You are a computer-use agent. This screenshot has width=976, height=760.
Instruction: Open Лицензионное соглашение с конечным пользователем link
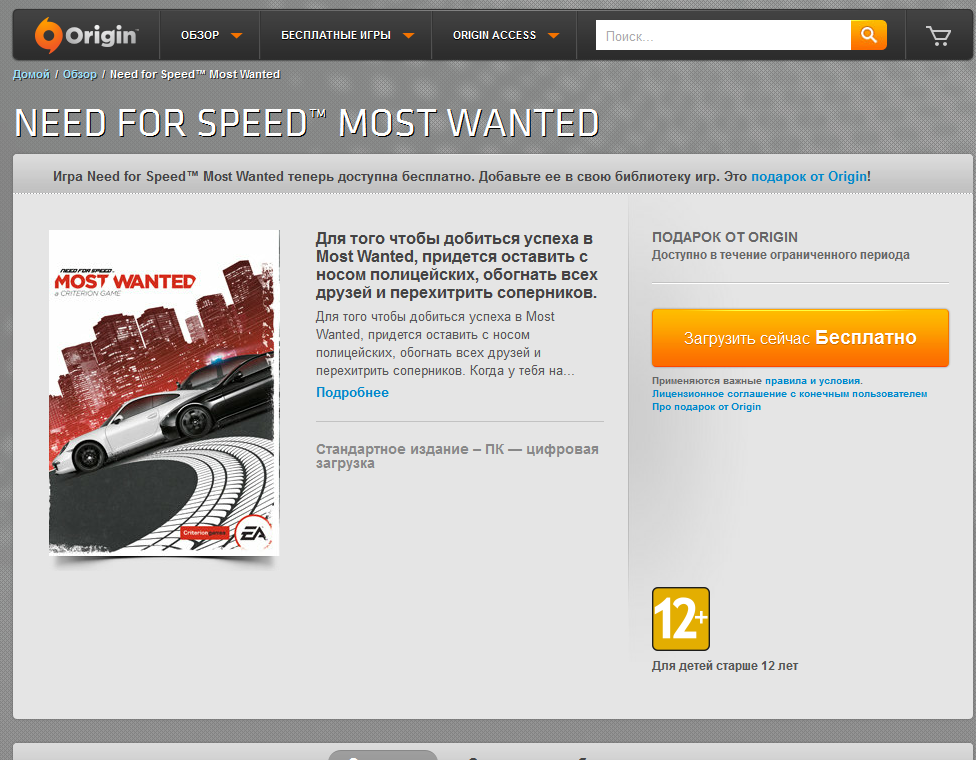[x=789, y=394]
